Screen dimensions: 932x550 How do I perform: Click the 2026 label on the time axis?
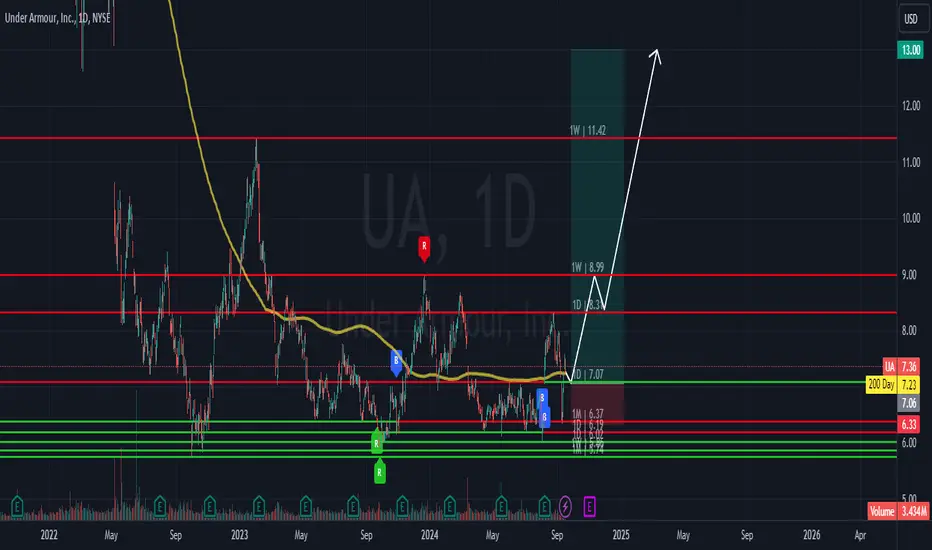pos(811,535)
